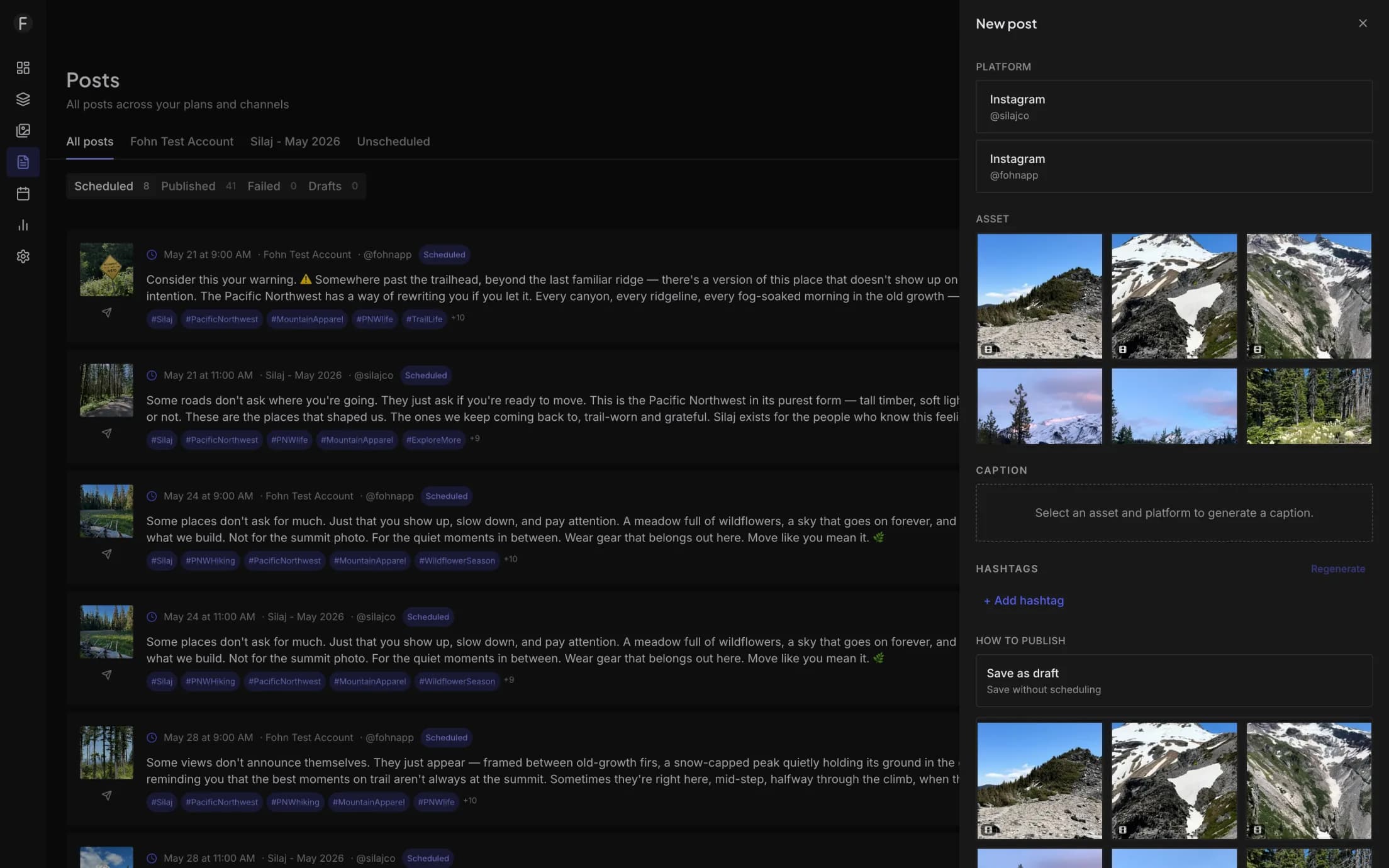Screen dimensions: 1389x868
Task: Click @silajco handle on May 24 11:00 AM post
Action: (376, 617)
